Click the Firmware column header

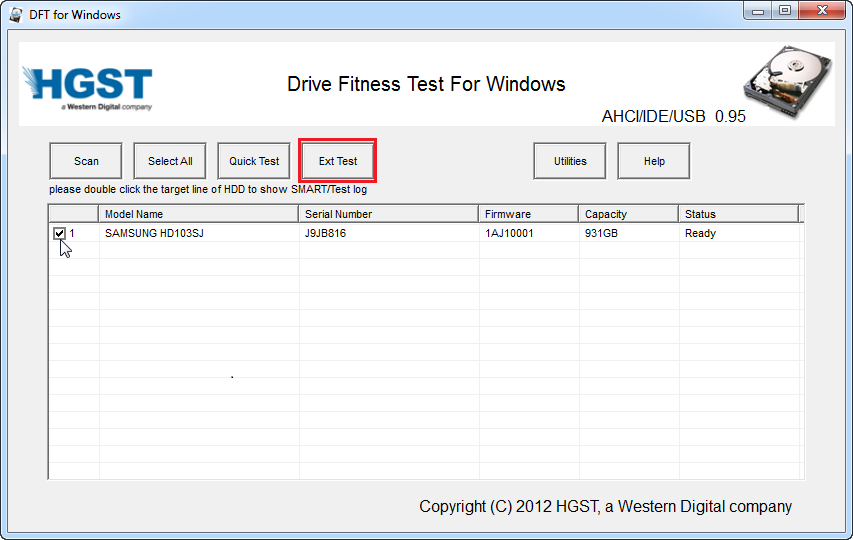click(x=528, y=214)
